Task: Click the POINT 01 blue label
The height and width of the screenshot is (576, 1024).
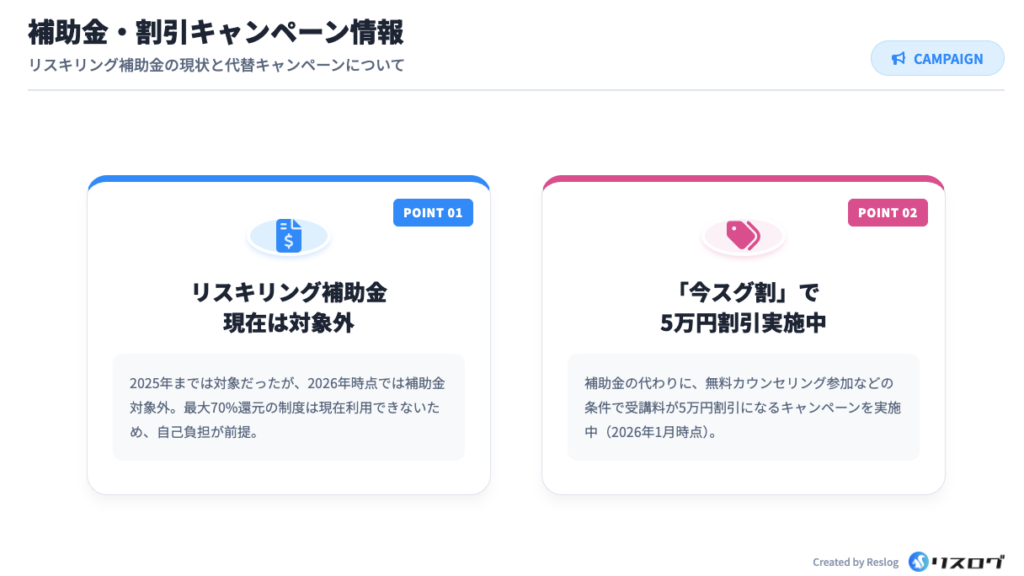Action: click(433, 213)
